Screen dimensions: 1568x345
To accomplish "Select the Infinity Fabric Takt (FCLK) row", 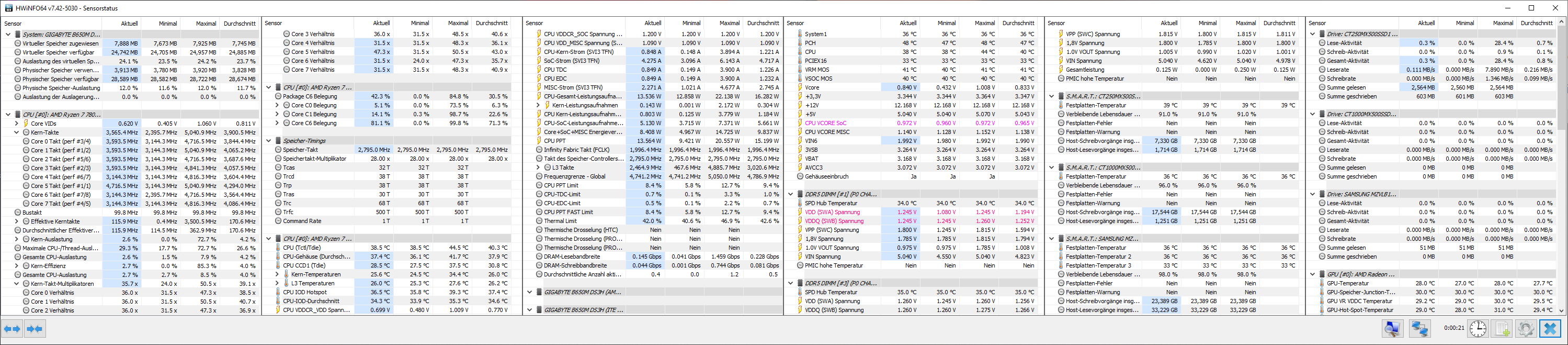I will 653,150.
